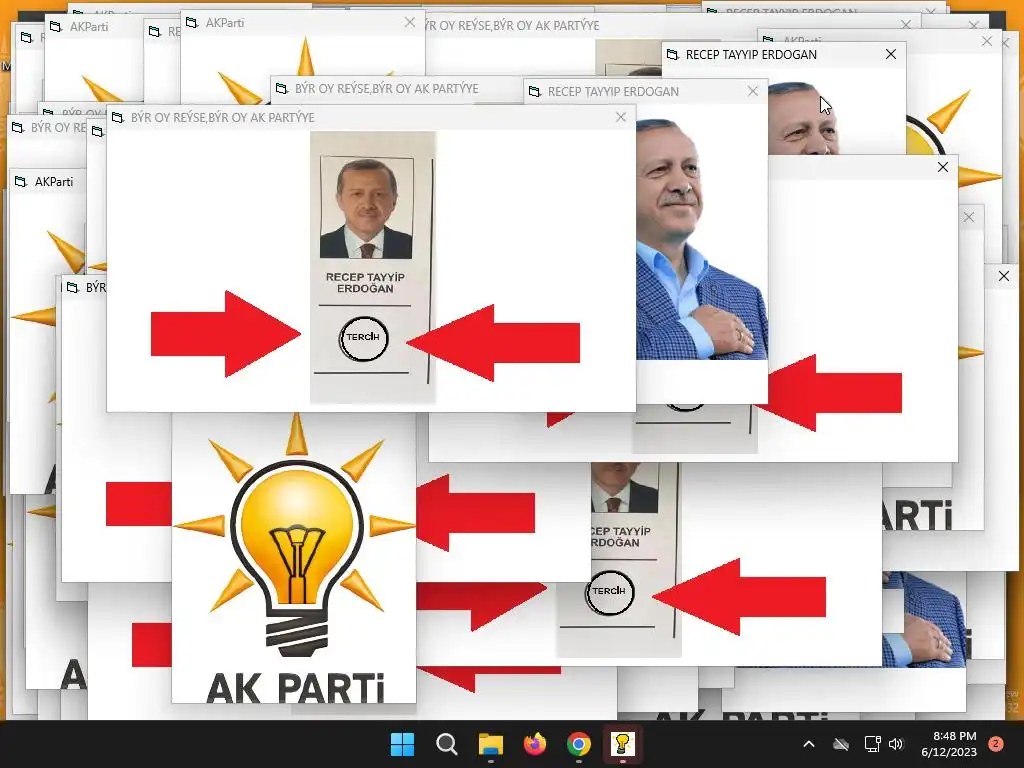Expand the hidden tray icons chevron
Screen dimensions: 1024x768
pyautogui.click(x=808, y=744)
